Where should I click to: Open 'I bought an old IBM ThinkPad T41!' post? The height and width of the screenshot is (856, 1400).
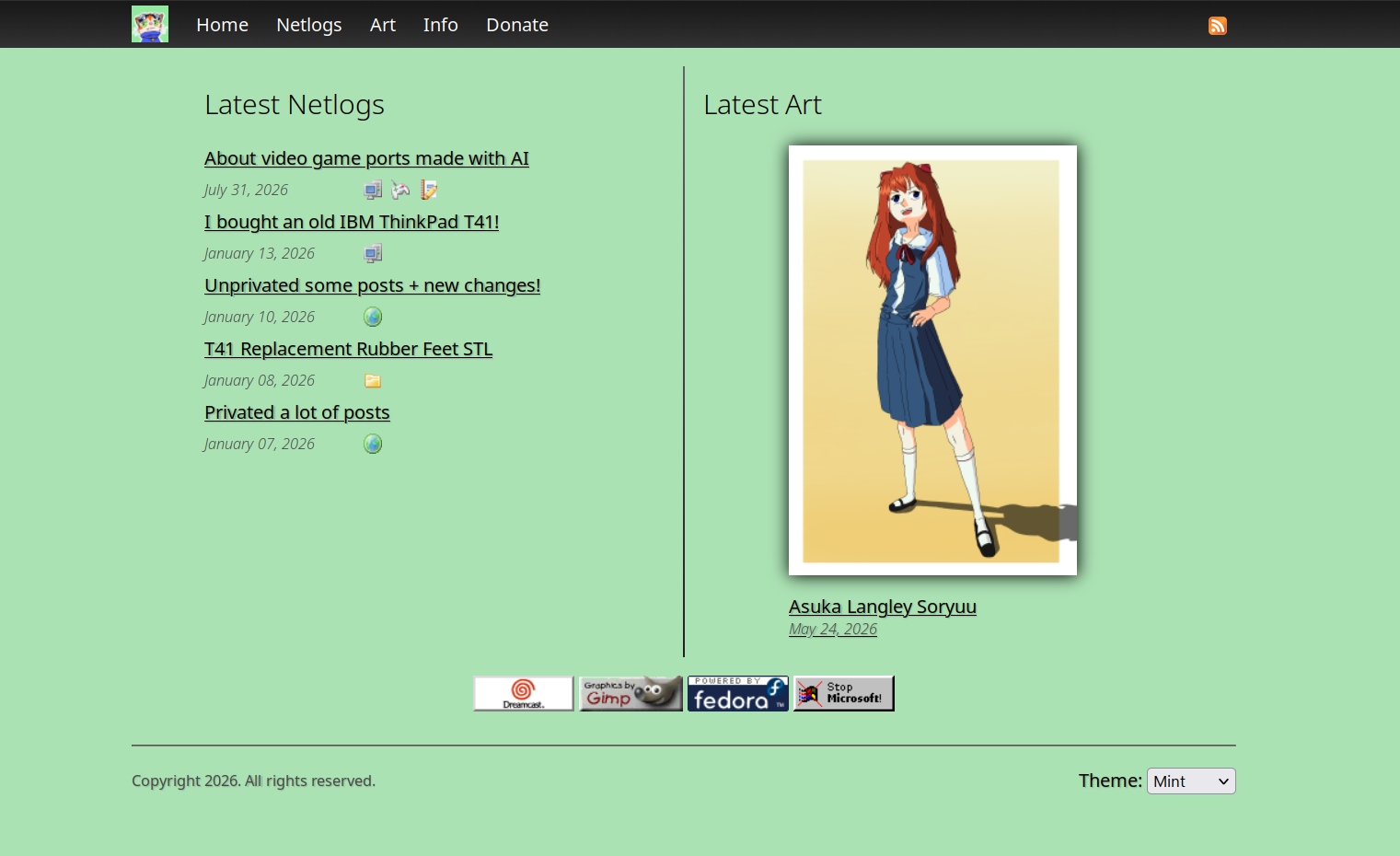pyautogui.click(x=352, y=222)
